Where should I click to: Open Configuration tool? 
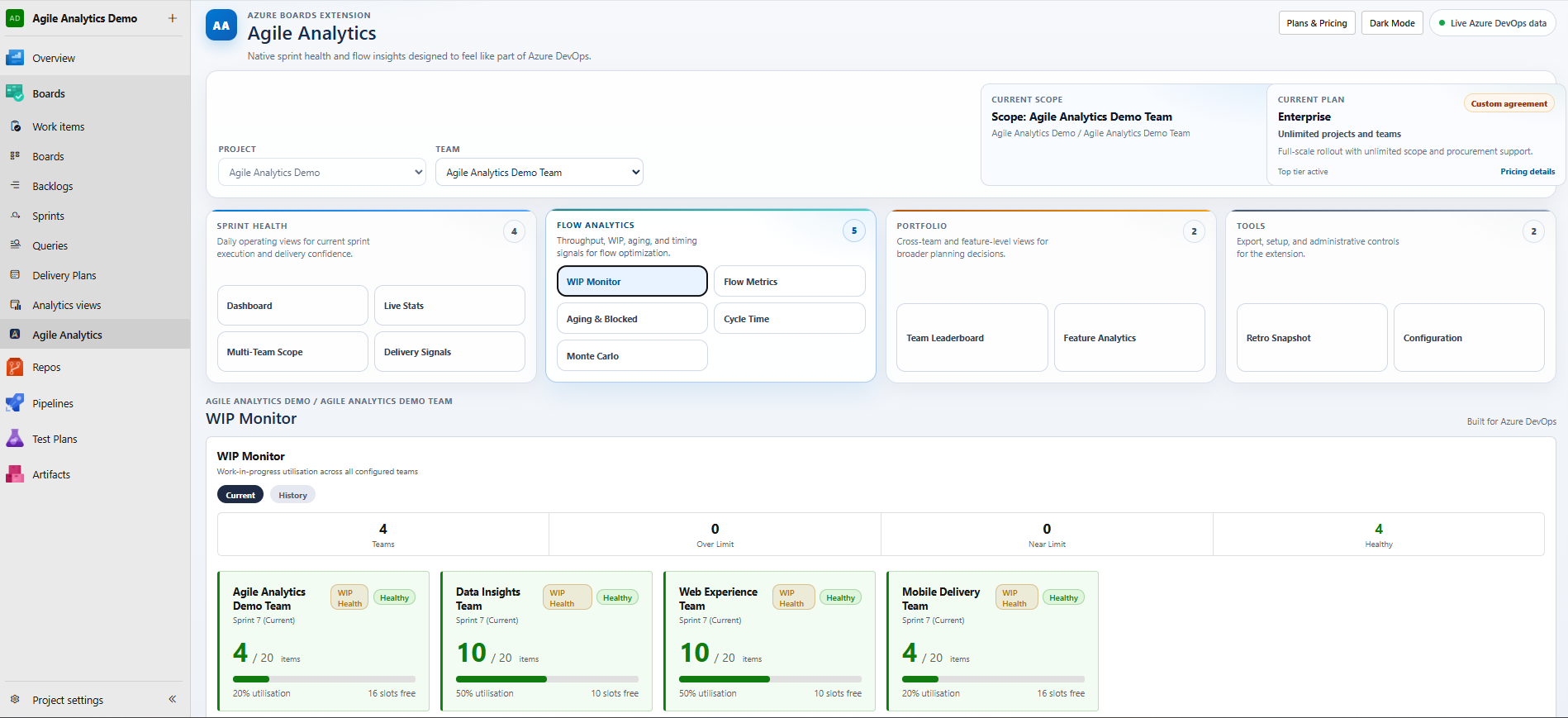pyautogui.click(x=1469, y=337)
